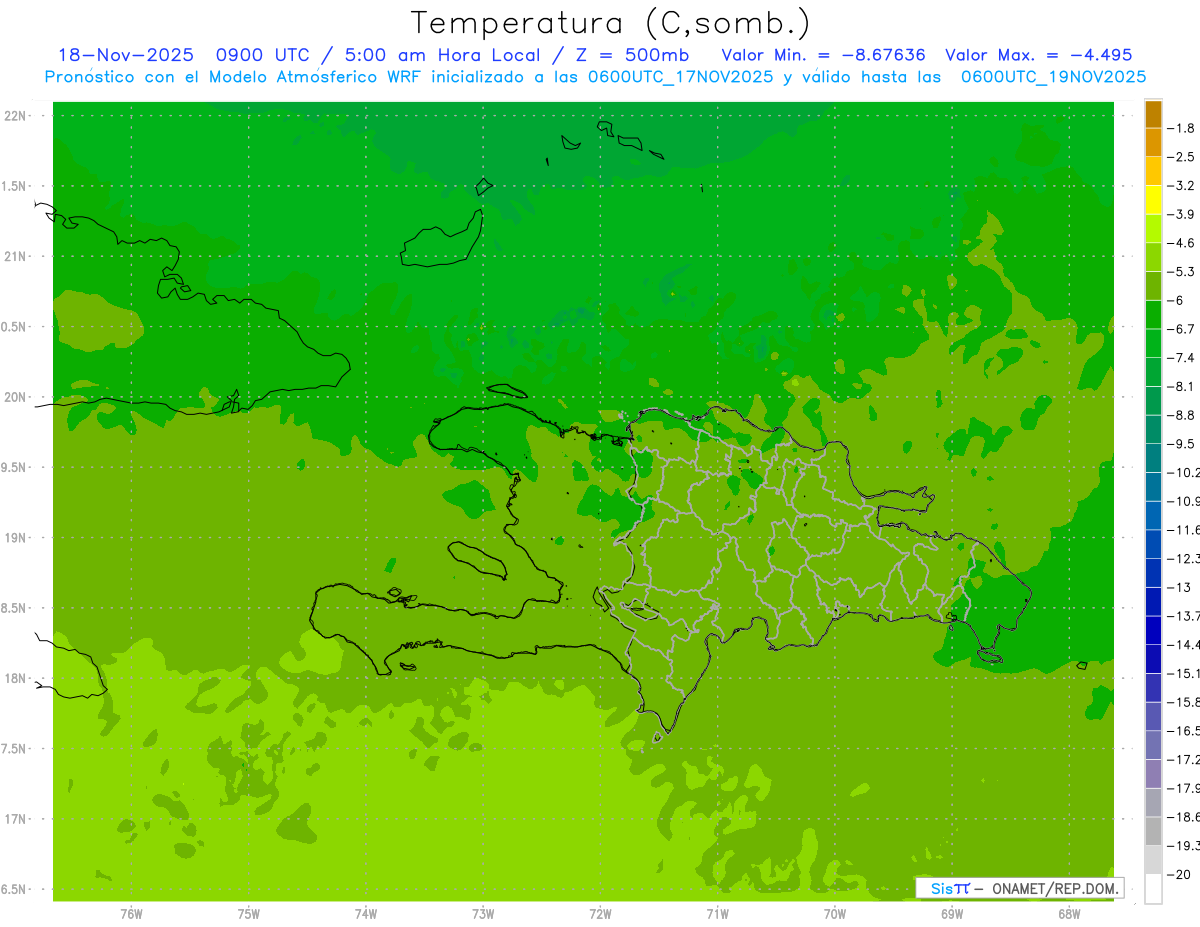The image size is (1200, 927).
Task: Pick the olive-green swatch between -5.3 and -6
Action: pos(1153,286)
